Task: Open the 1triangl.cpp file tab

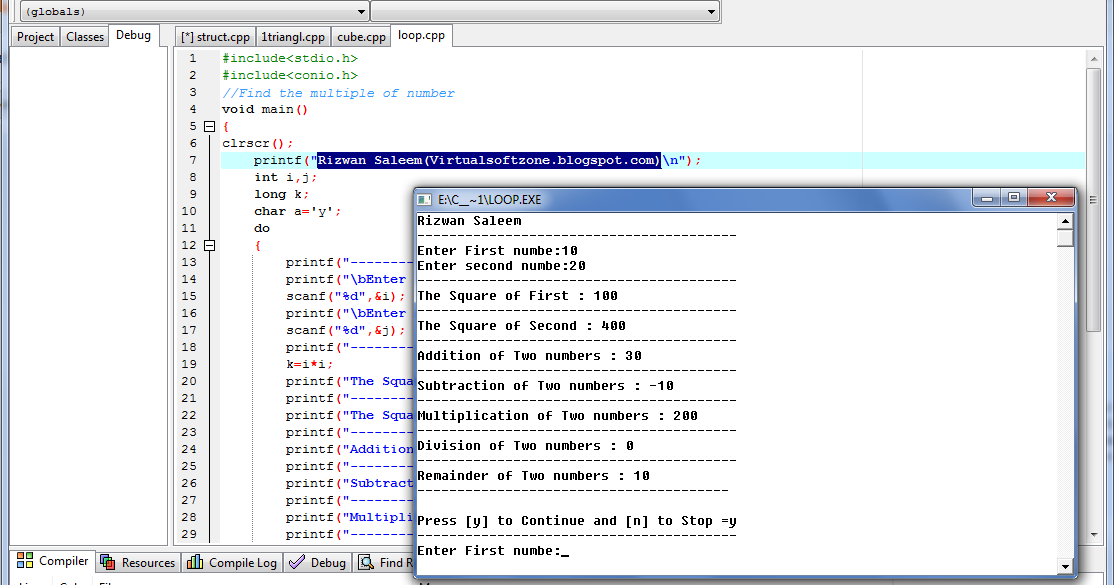Action: tap(293, 37)
